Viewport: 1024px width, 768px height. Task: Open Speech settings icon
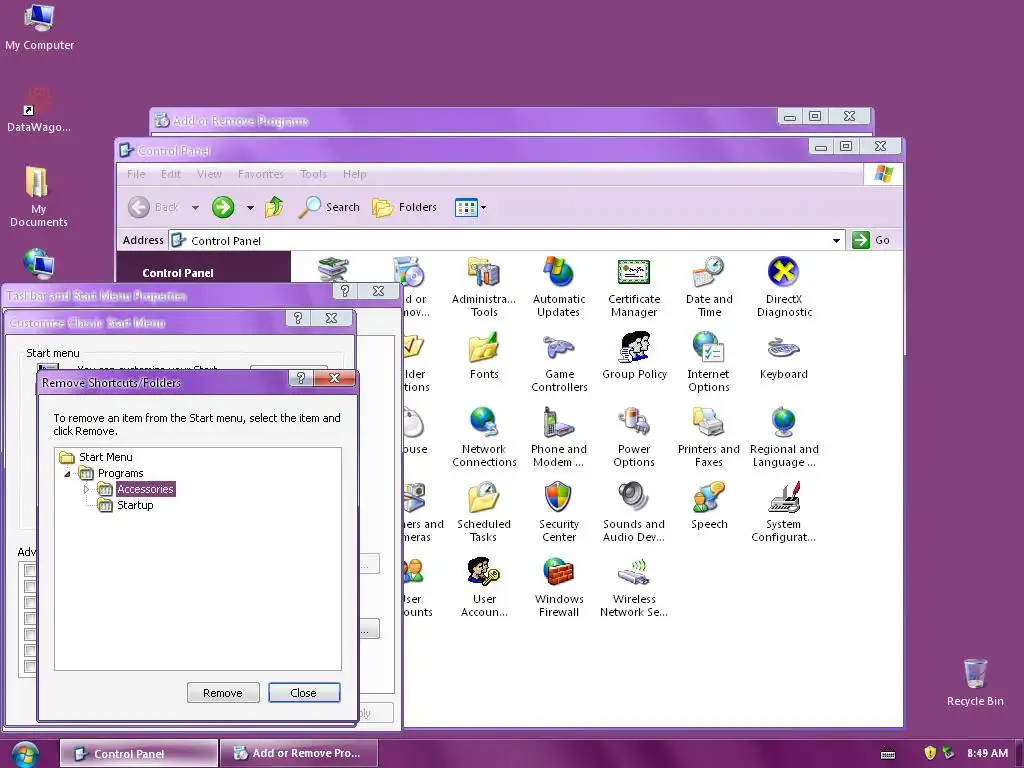[x=709, y=506]
